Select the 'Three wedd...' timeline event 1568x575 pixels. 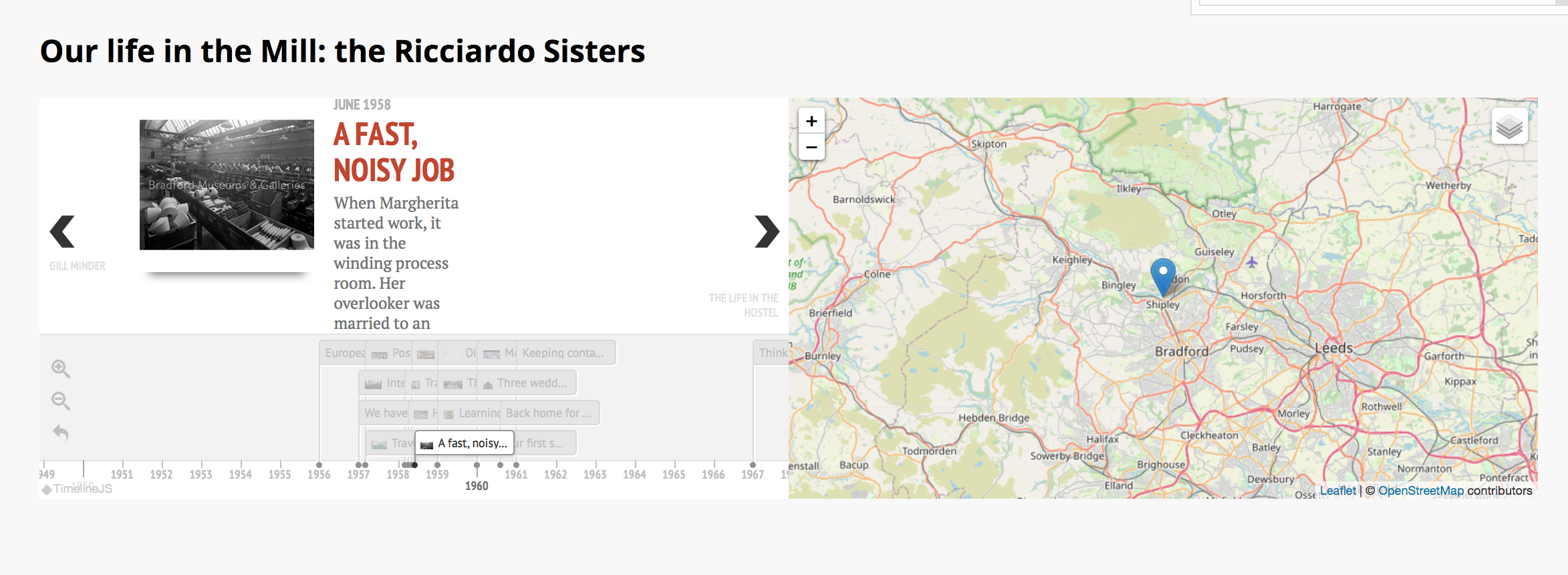coord(531,383)
